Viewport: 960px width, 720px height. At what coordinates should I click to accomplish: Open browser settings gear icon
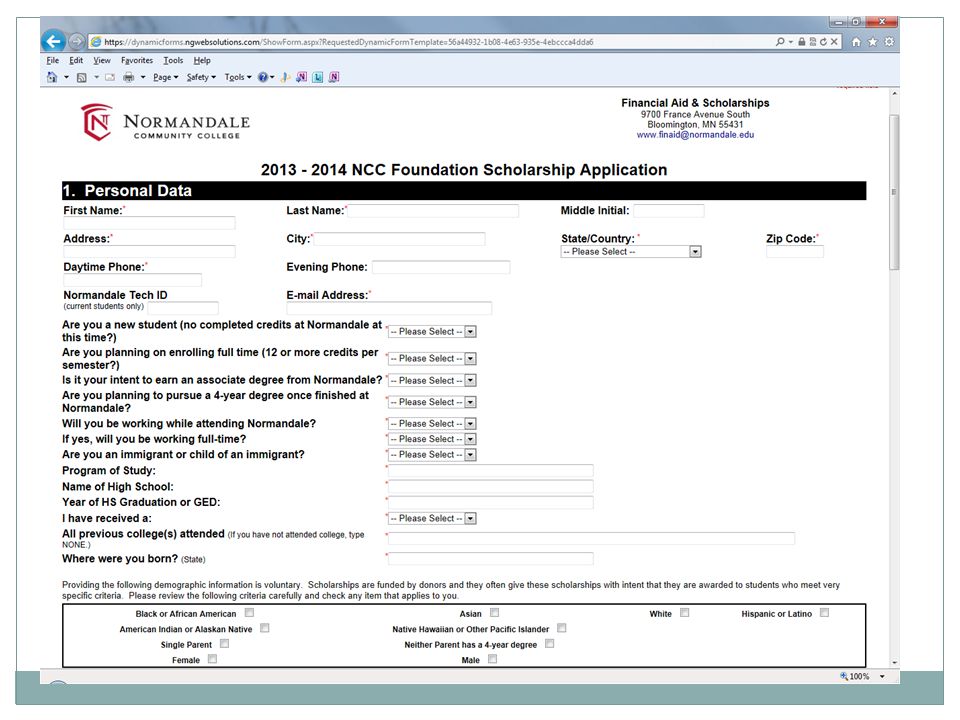coord(889,42)
